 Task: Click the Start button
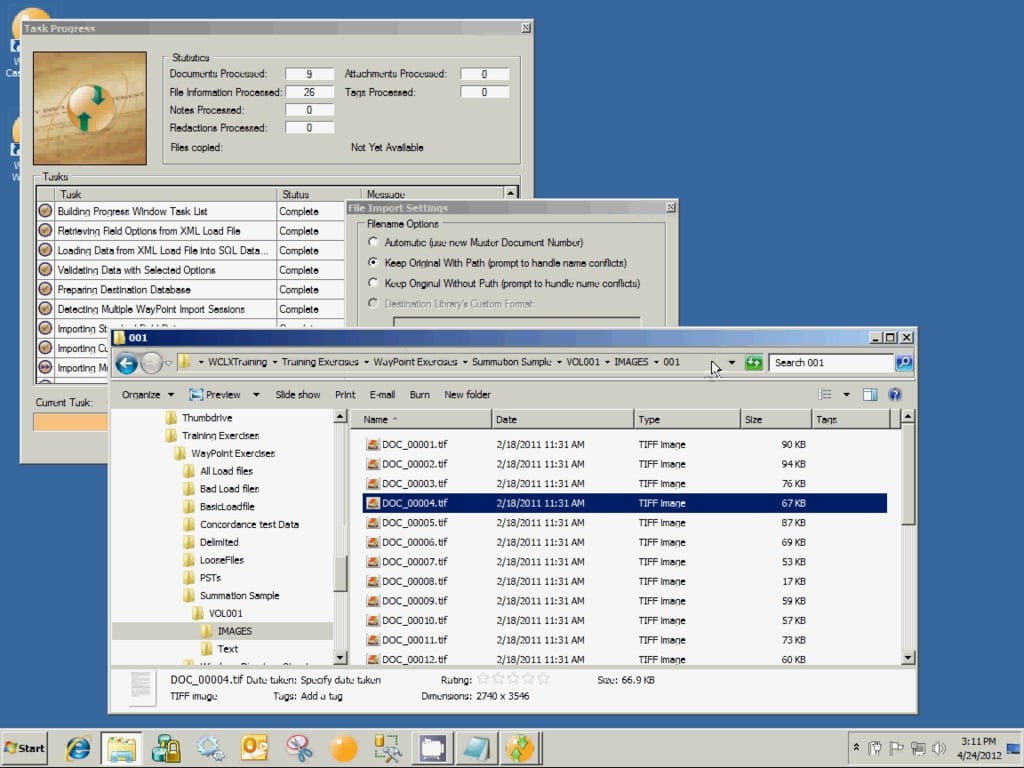point(25,748)
